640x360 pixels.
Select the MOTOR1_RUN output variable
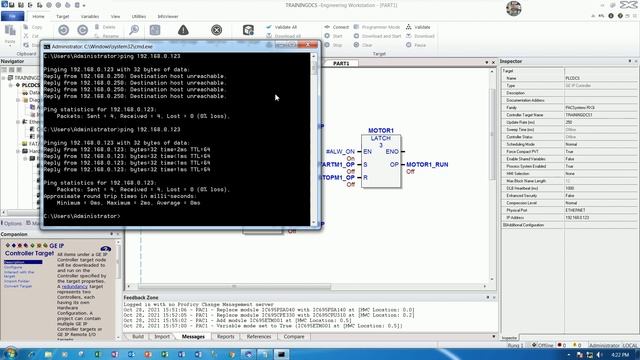point(427,164)
